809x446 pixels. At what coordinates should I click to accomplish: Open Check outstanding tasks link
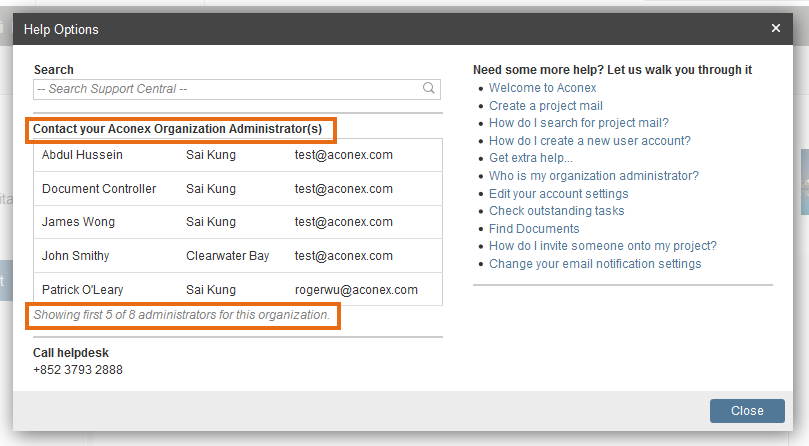556,211
